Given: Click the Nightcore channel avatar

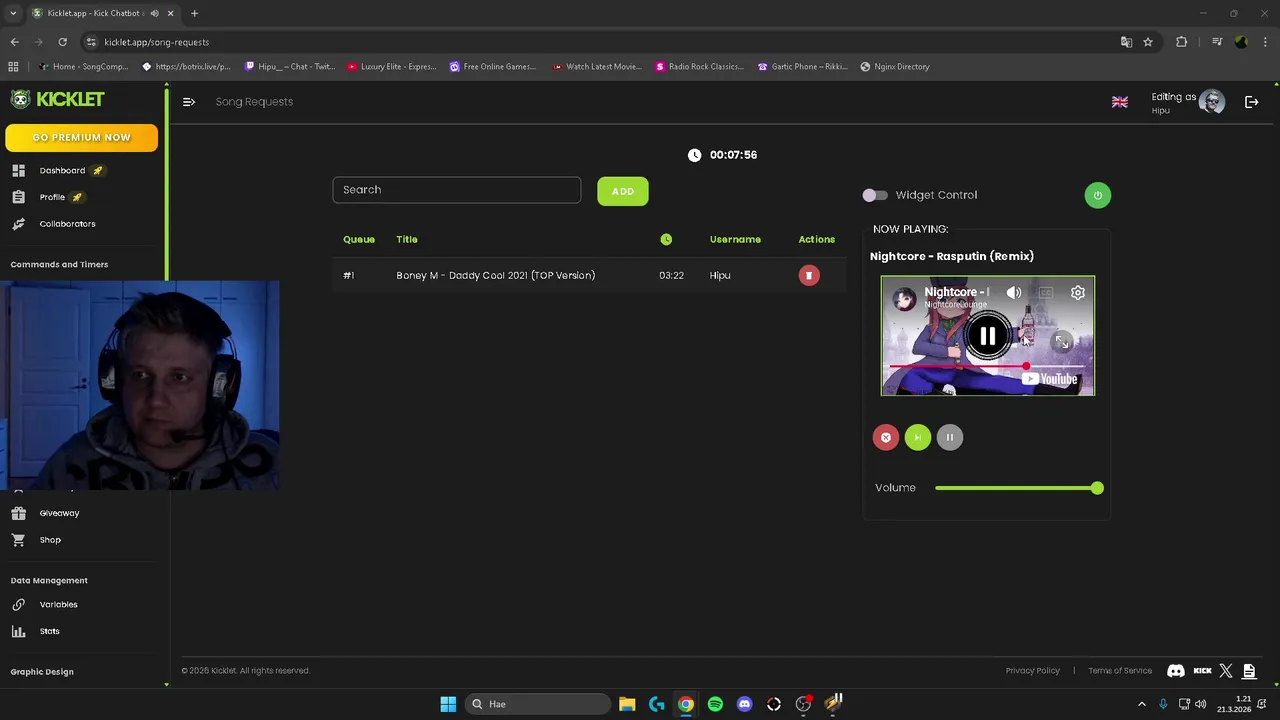Looking at the screenshot, I should 904,298.
